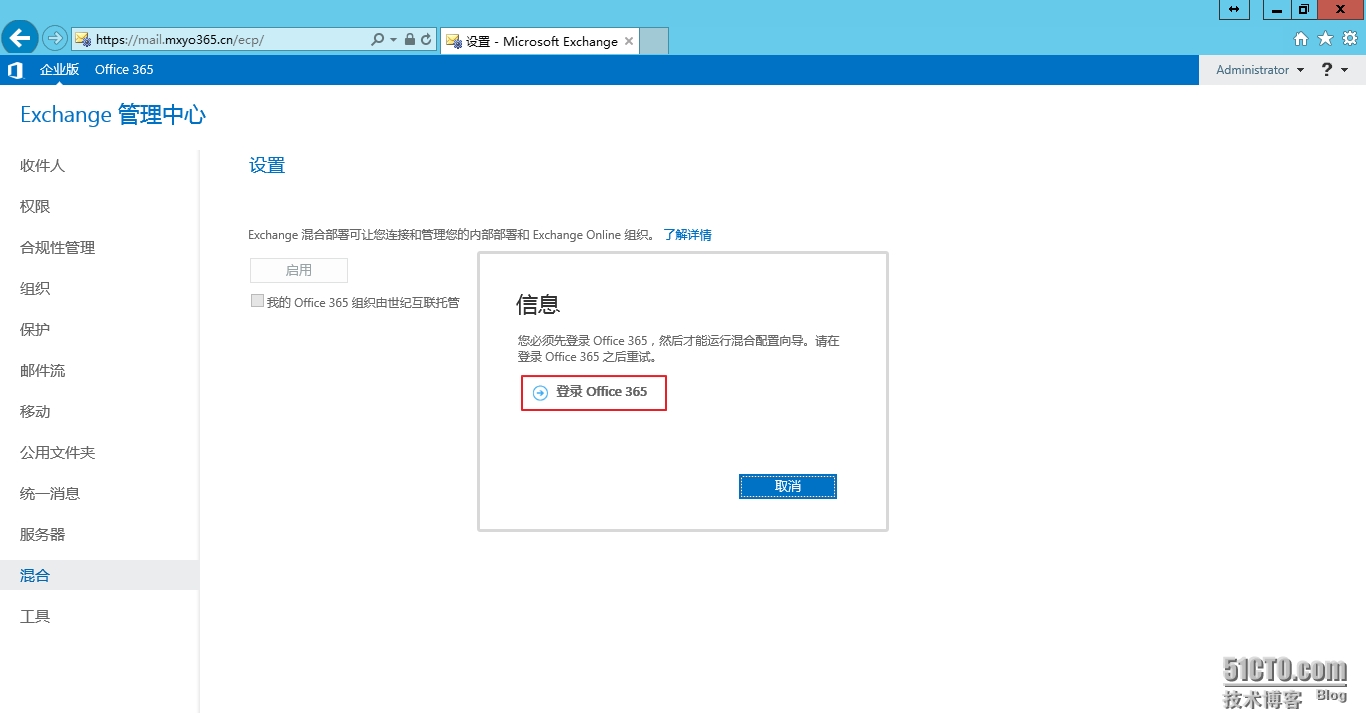
Task: Open the help question mark dropdown
Action: [1334, 70]
